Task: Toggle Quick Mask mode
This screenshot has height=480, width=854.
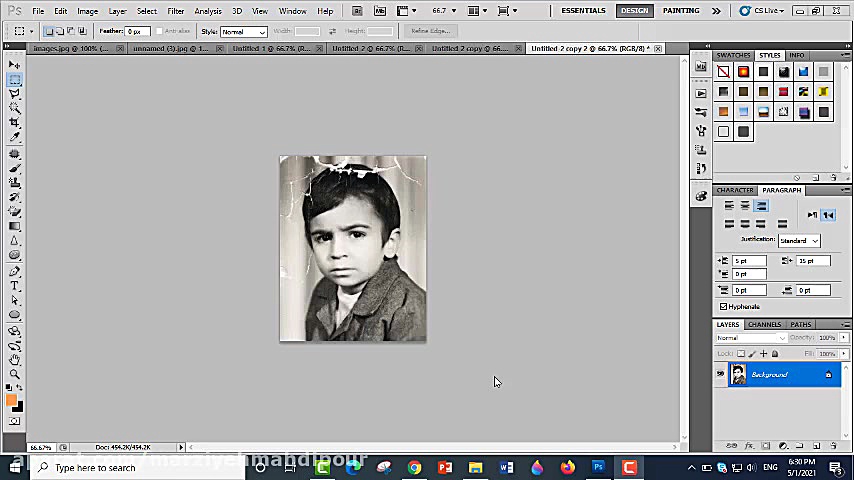Action: point(15,421)
